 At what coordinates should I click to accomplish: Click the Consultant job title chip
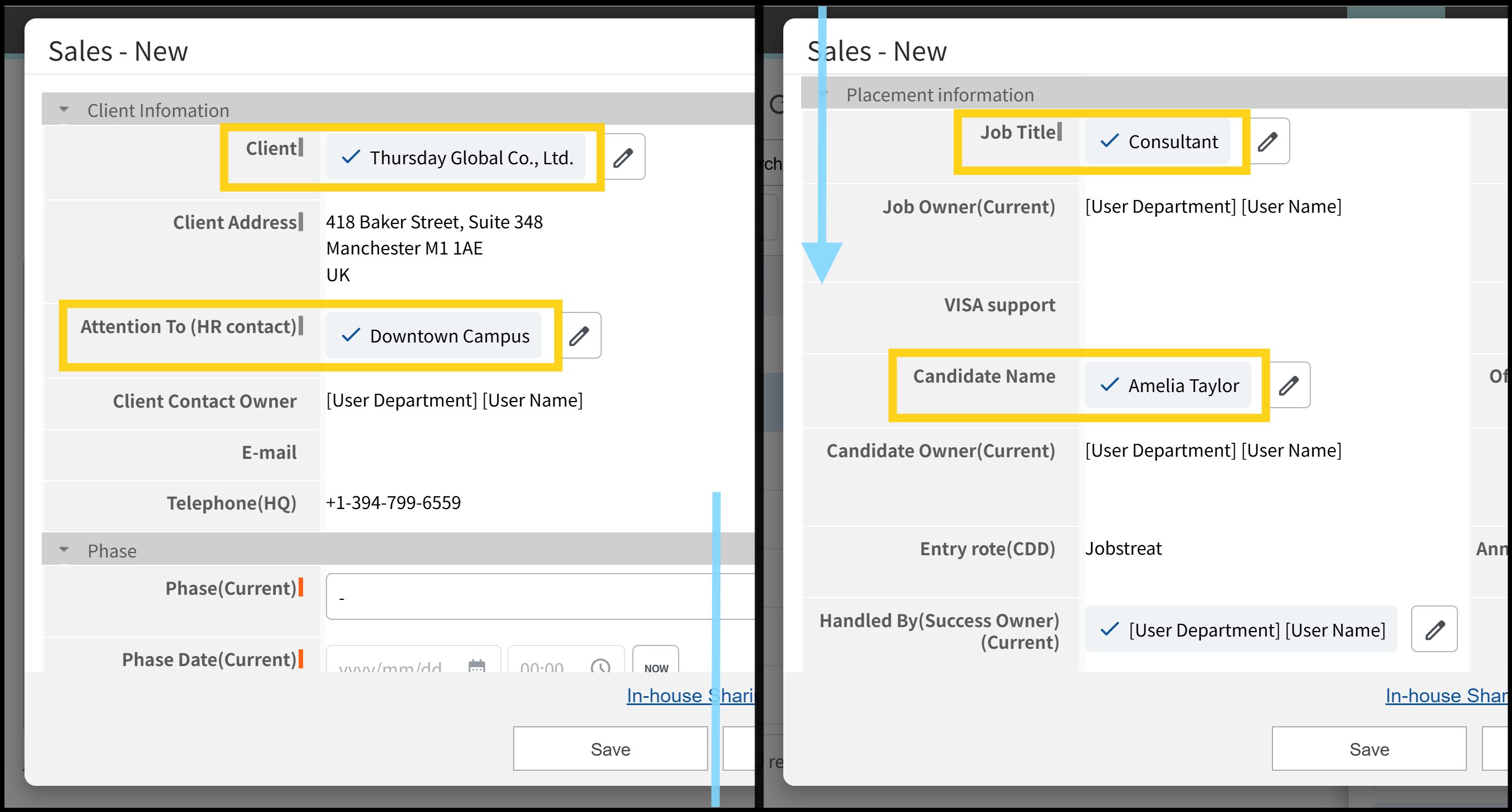[1158, 141]
